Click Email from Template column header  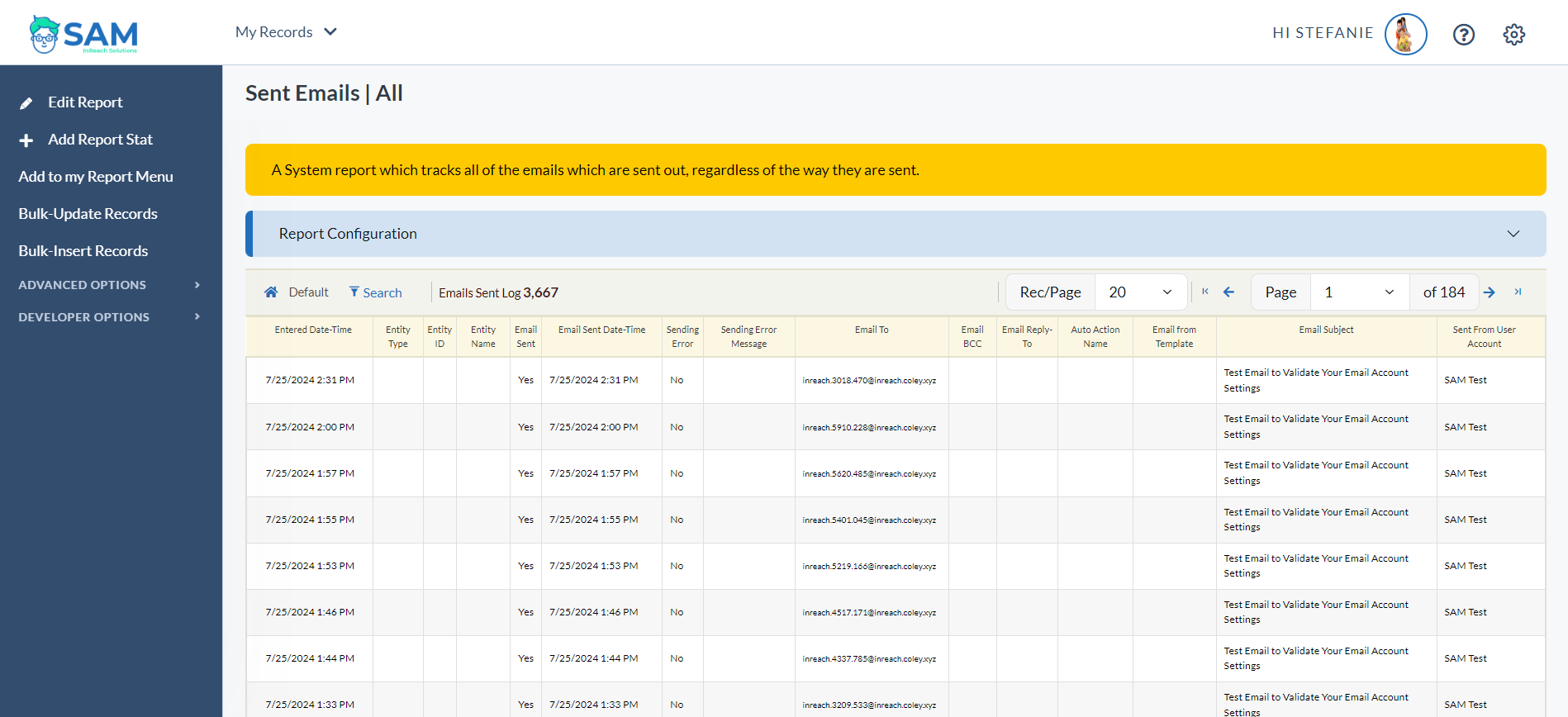1174,336
